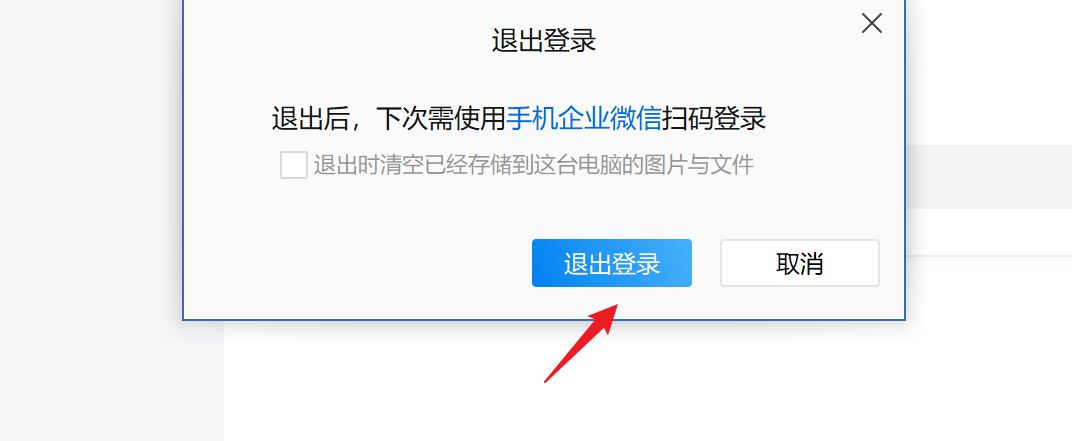Image resolution: width=1072 pixels, height=441 pixels.
Task: Enable clearing of cached pictures on logout
Action: click(x=293, y=165)
